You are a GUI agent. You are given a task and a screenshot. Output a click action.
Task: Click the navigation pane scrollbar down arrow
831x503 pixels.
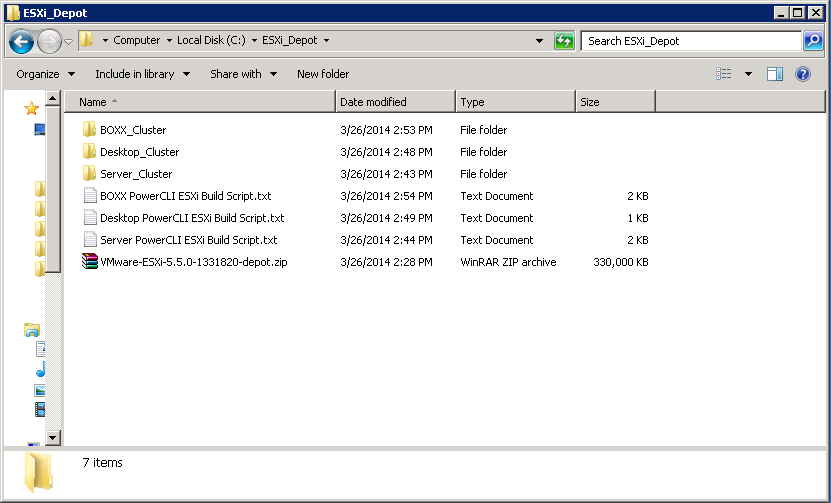pos(54,437)
